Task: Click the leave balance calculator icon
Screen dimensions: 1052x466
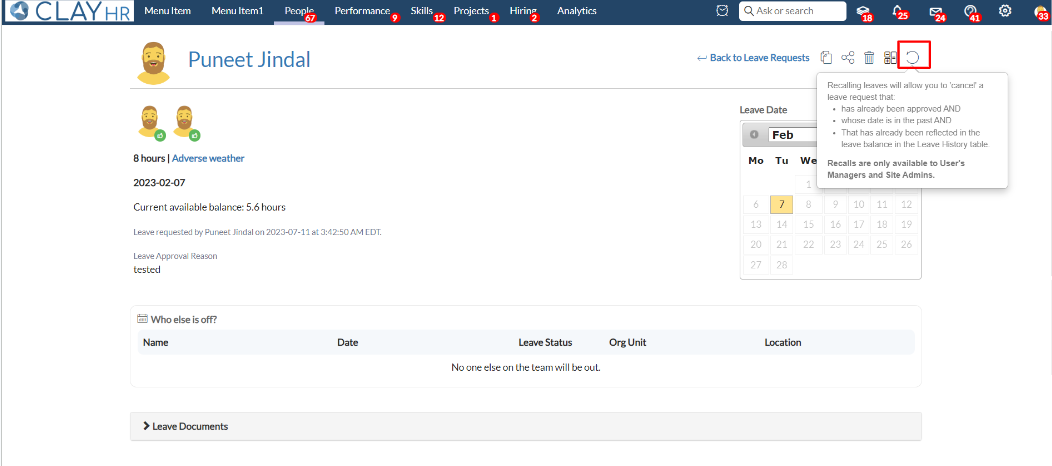Action: coord(890,58)
